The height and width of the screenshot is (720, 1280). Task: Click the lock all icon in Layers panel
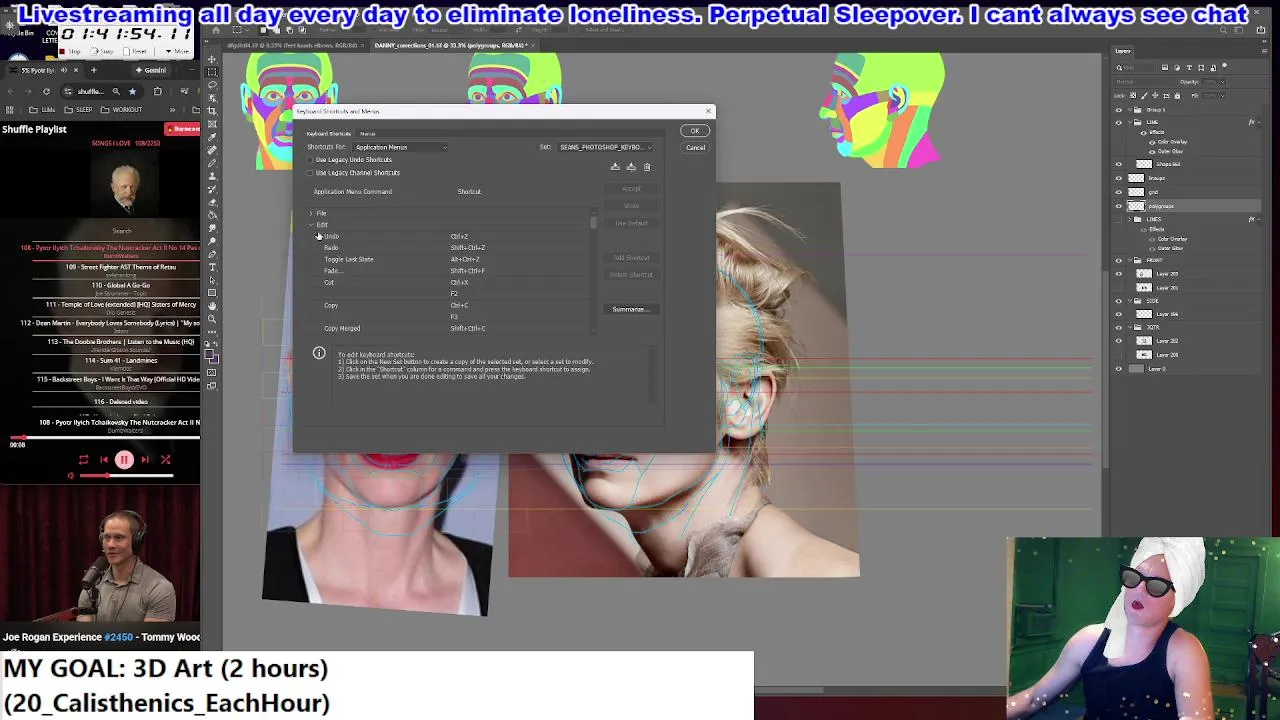1177,95
